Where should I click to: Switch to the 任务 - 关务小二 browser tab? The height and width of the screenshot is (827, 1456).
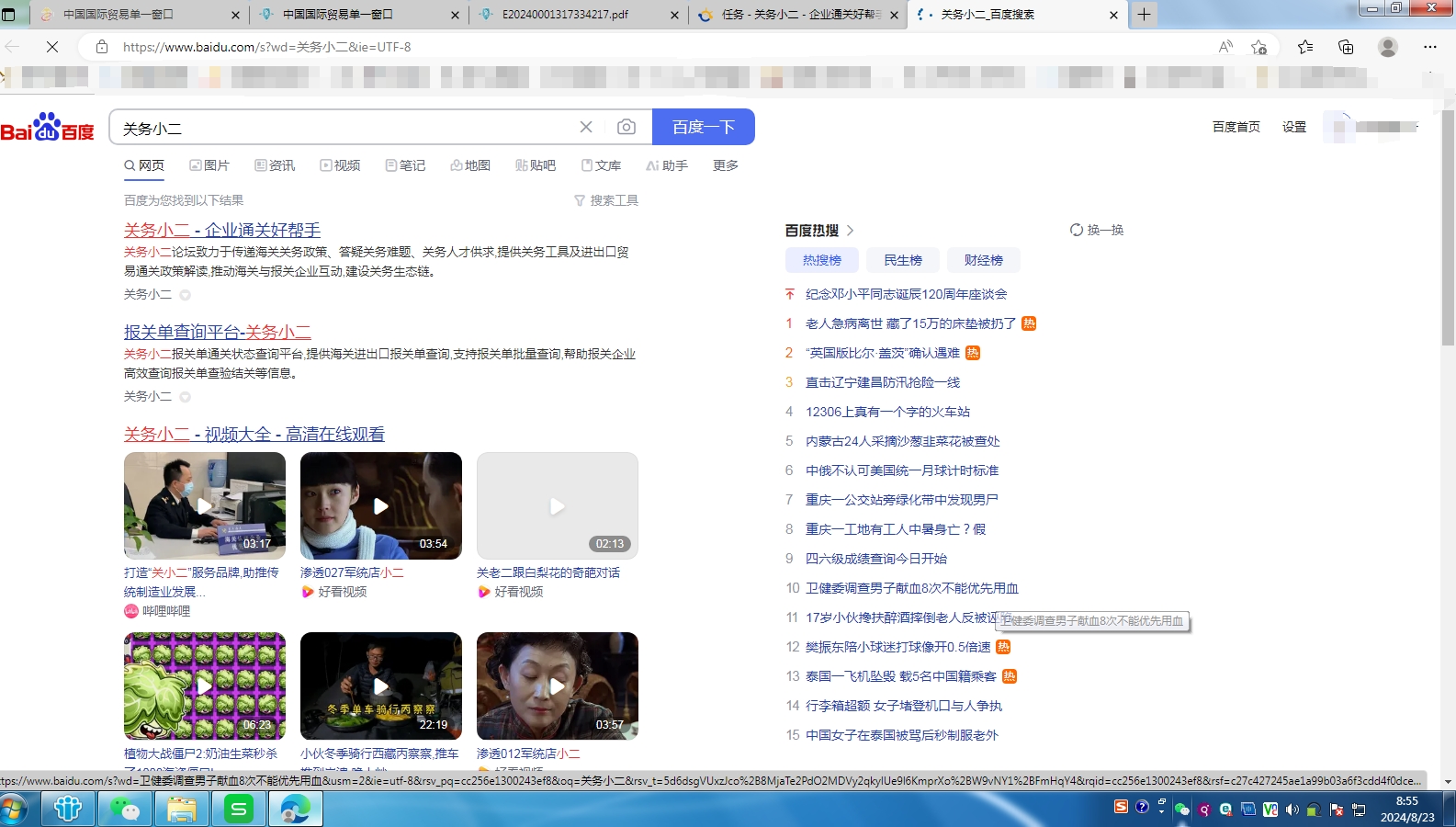797,14
